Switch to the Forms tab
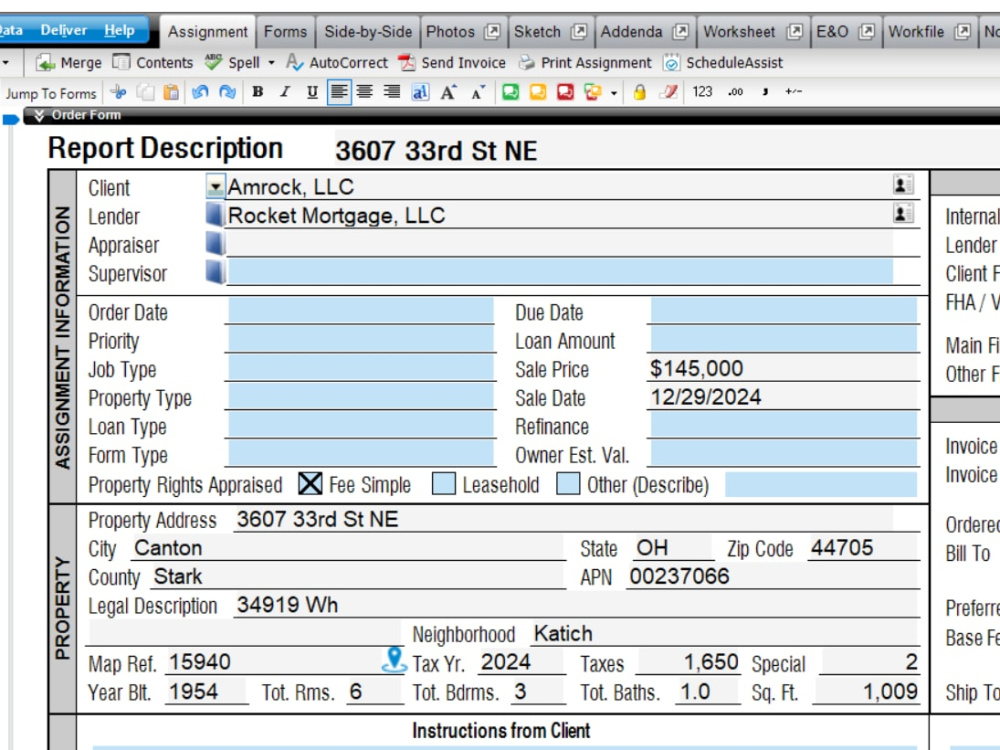The image size is (1000, 750). pos(285,31)
